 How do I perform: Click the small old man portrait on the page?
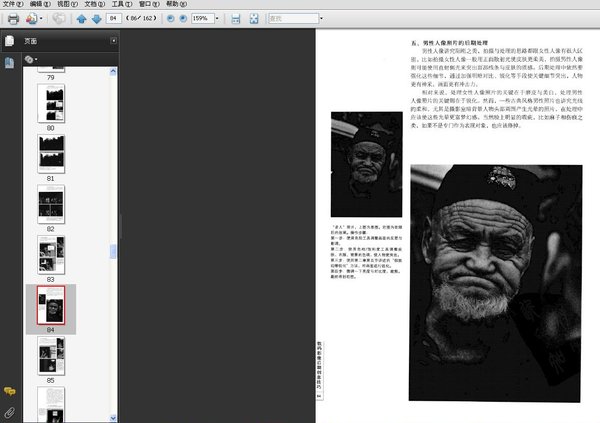pos(366,164)
